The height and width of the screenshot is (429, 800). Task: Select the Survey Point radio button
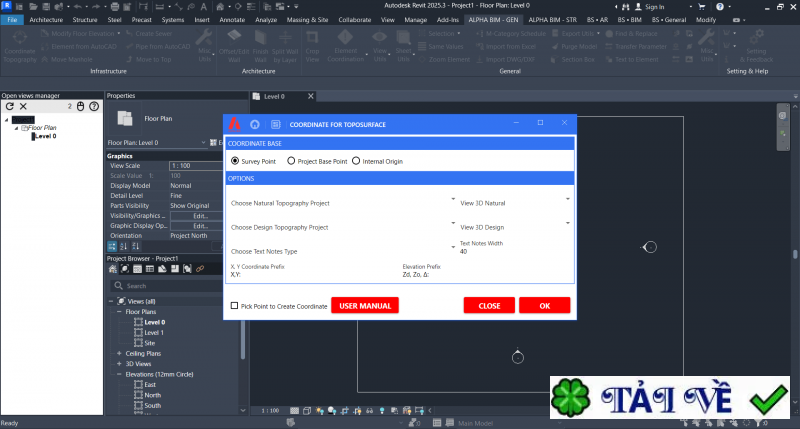point(235,160)
